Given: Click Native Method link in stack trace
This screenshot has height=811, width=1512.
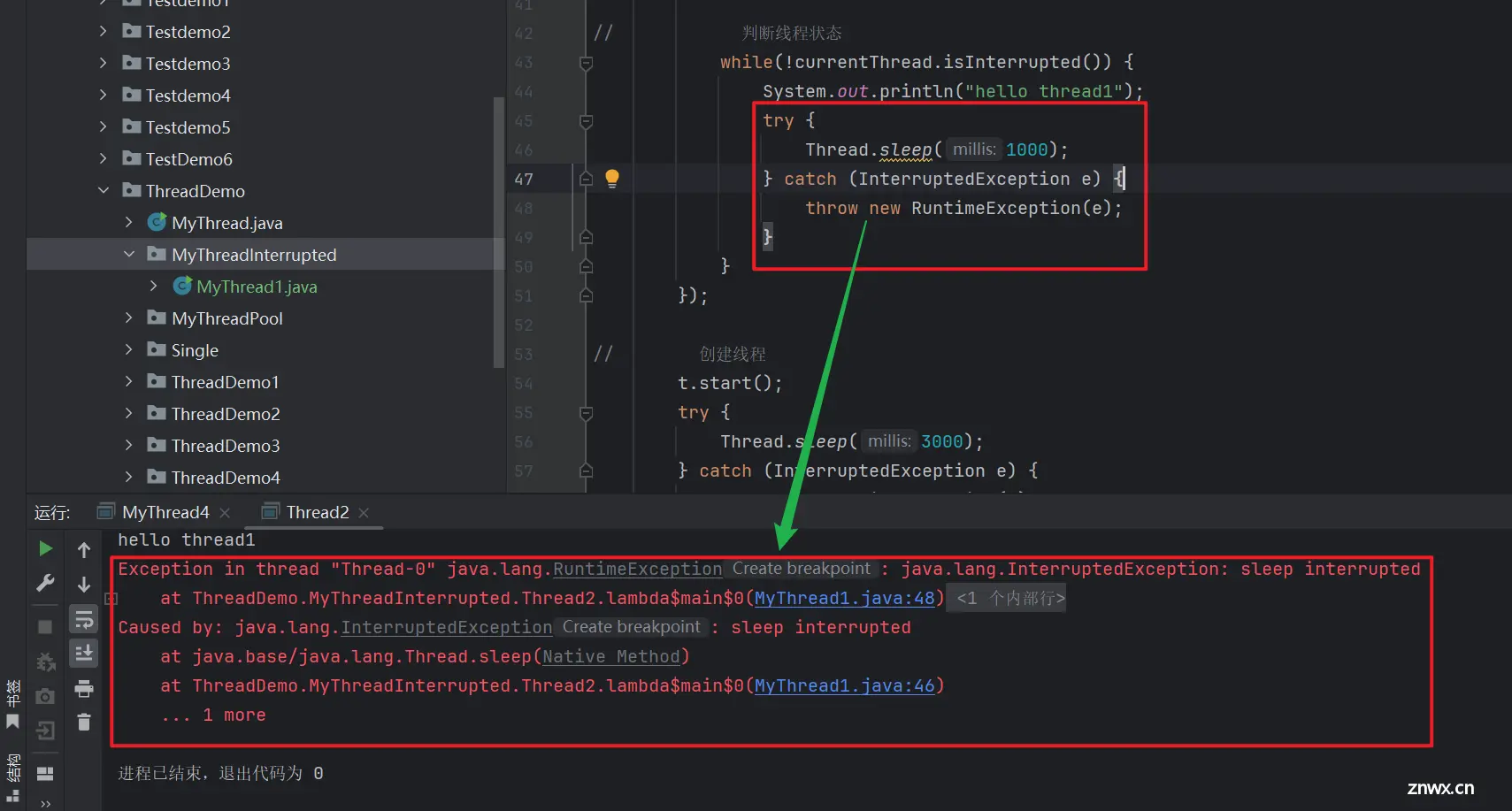Looking at the screenshot, I should point(611,657).
